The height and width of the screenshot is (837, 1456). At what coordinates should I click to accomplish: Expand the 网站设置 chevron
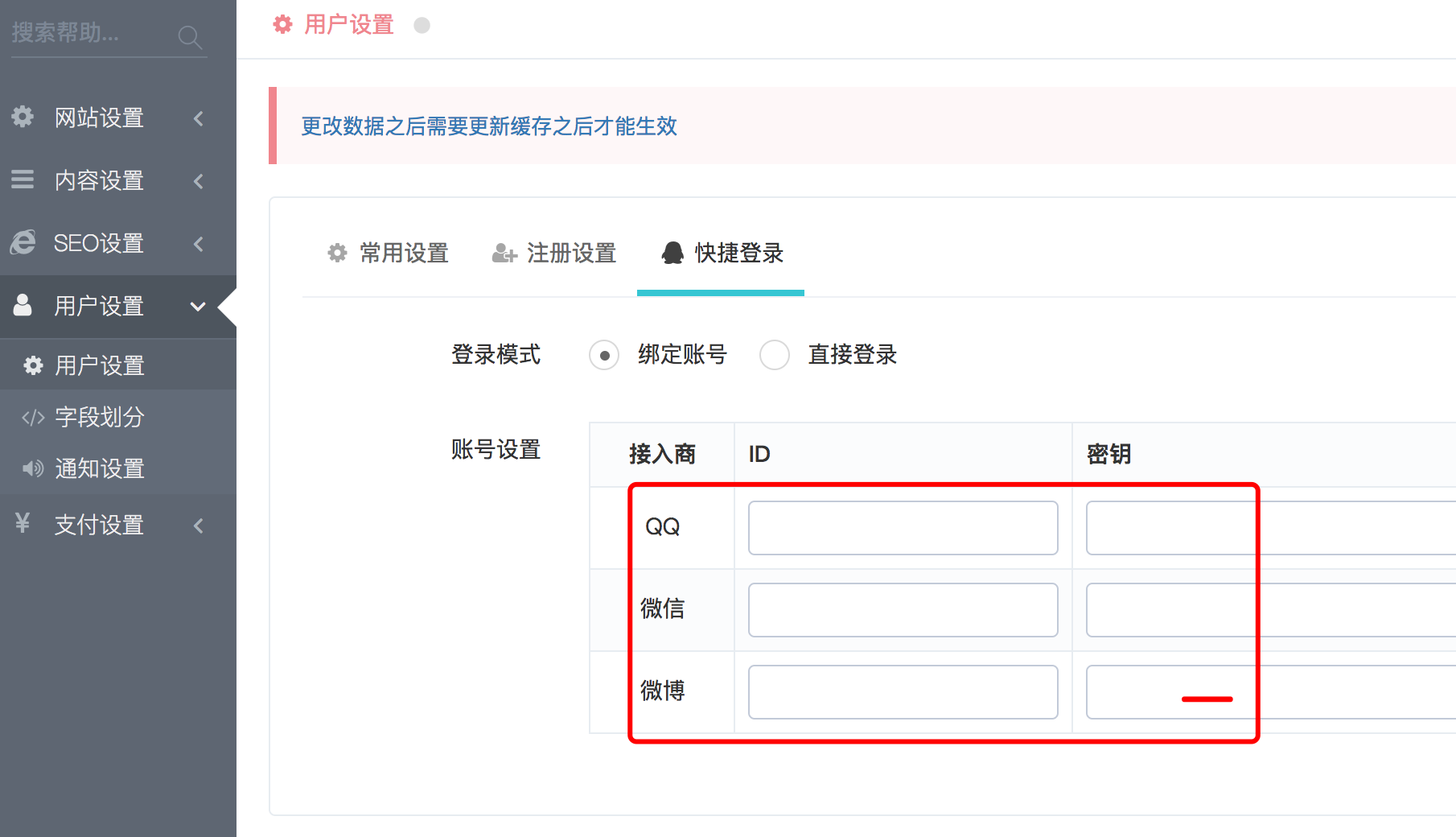pos(199,118)
